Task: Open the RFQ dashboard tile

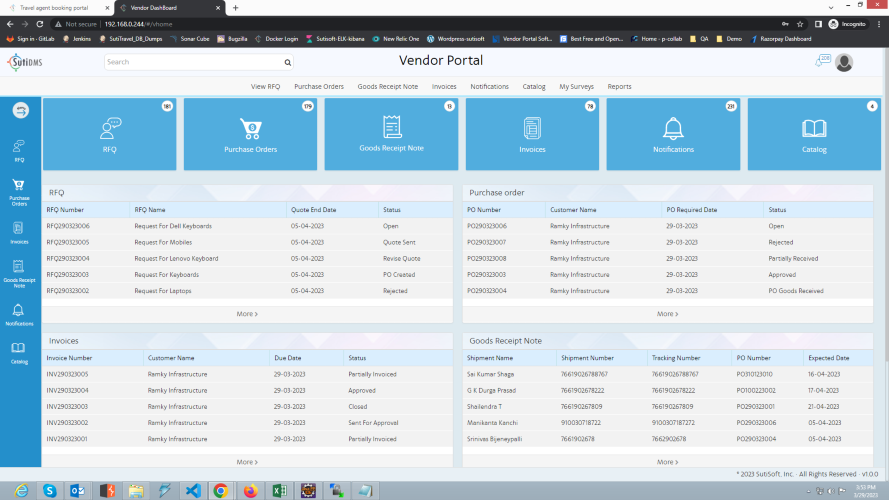Action: tap(109, 134)
